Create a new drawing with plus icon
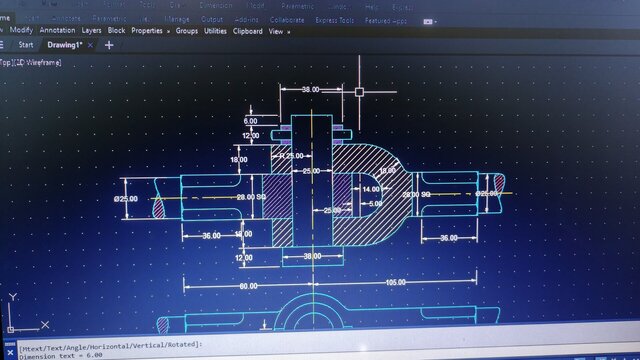 (x=109, y=45)
